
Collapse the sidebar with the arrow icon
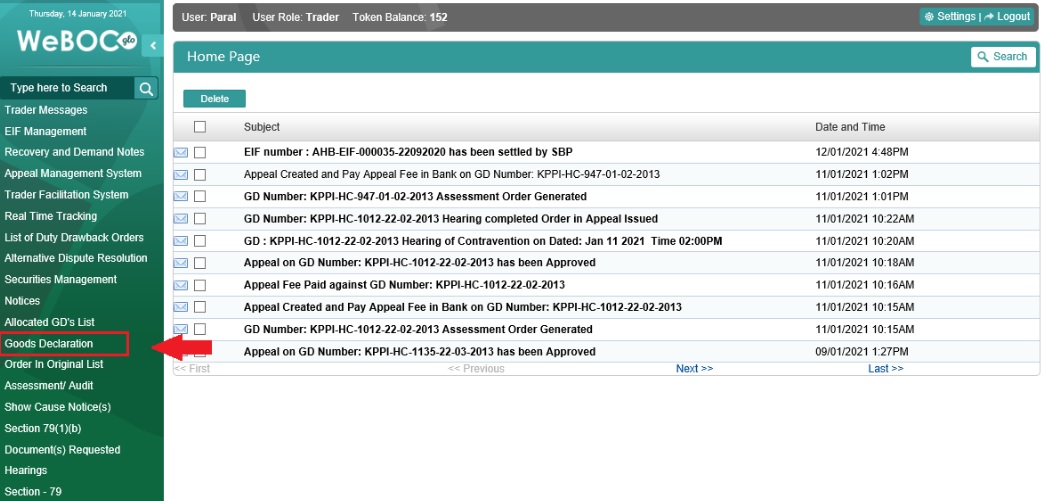coord(152,45)
